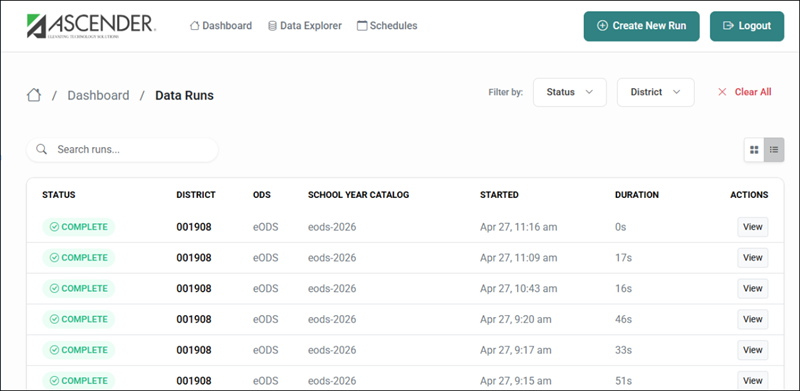Image resolution: width=800 pixels, height=391 pixels.
Task: View the run started 9:15 am
Action: pos(753,381)
